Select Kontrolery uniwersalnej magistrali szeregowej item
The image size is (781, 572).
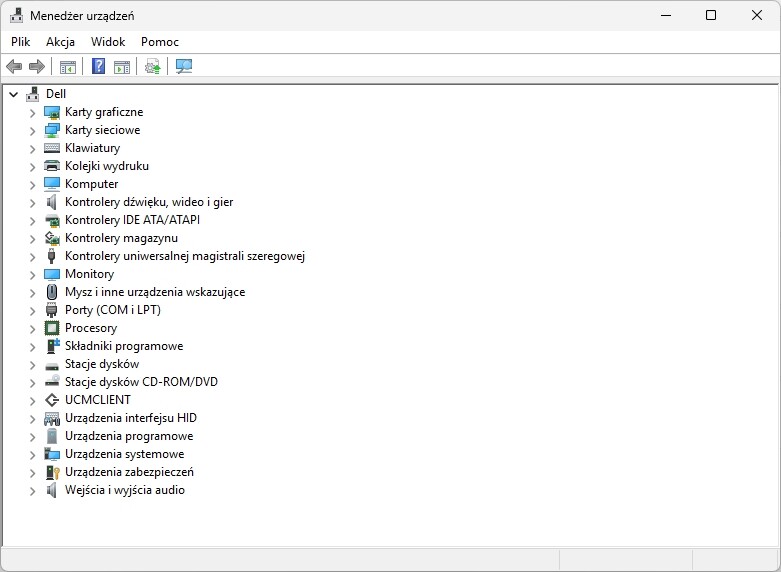coord(184,256)
